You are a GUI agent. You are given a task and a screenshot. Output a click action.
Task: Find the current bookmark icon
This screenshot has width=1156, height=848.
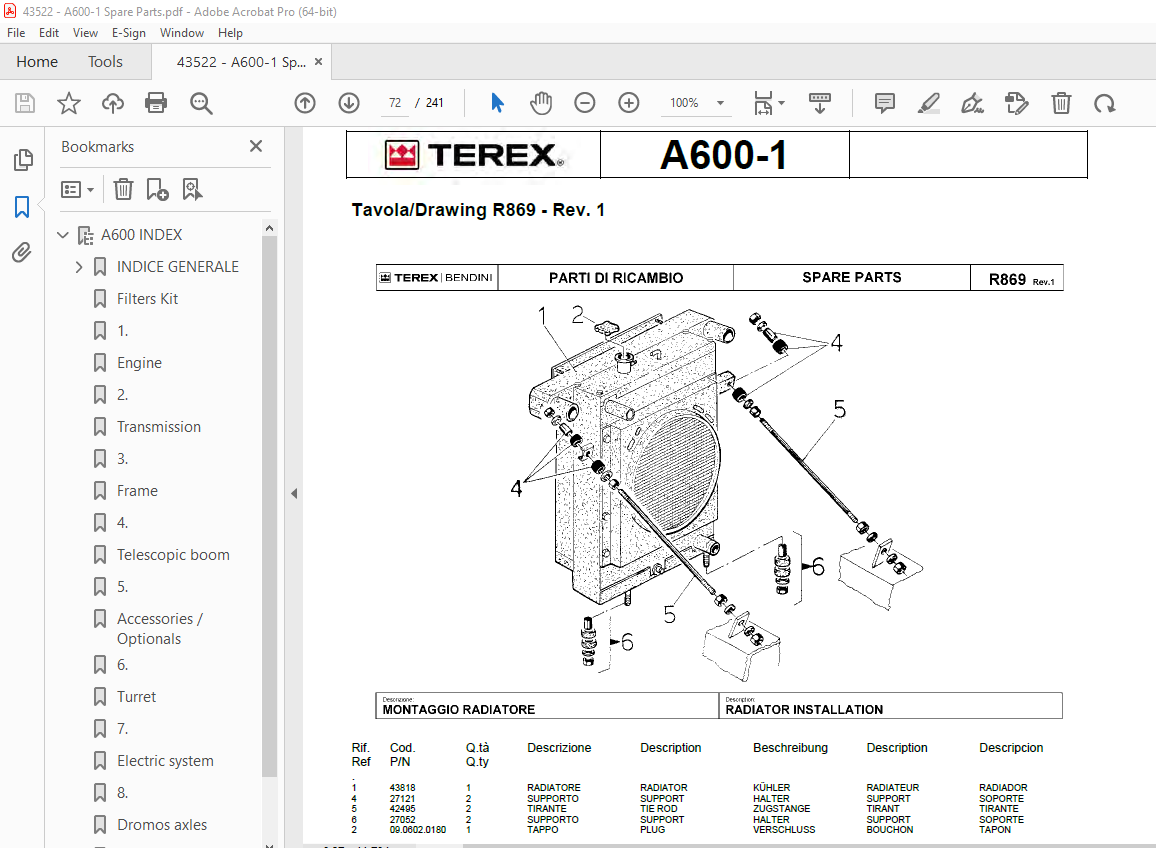click(x=192, y=190)
